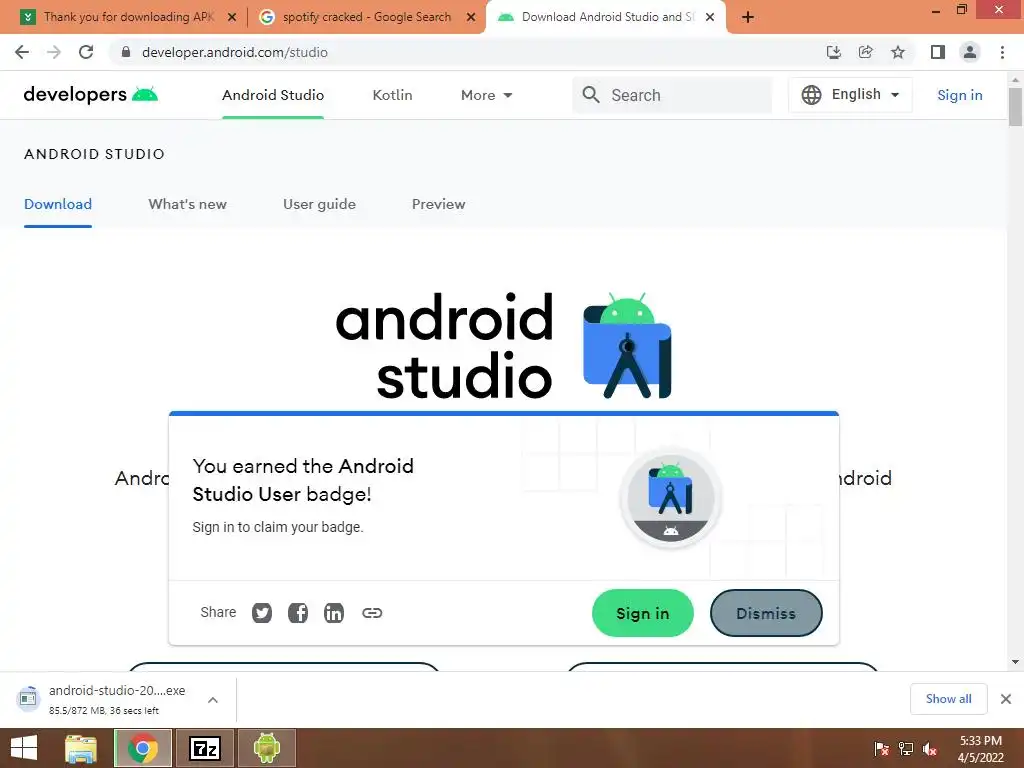Open a new browser tab

pyautogui.click(x=748, y=18)
